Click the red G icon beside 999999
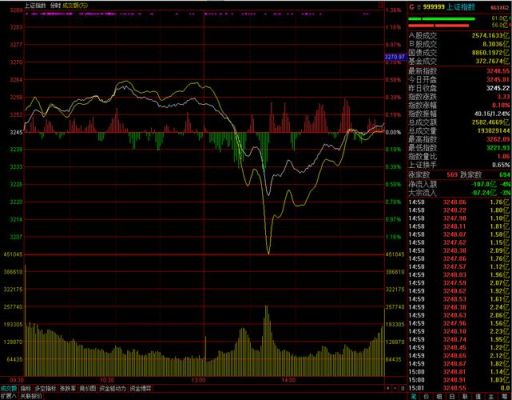Viewport: 512px width, 400px height. pos(412,7)
